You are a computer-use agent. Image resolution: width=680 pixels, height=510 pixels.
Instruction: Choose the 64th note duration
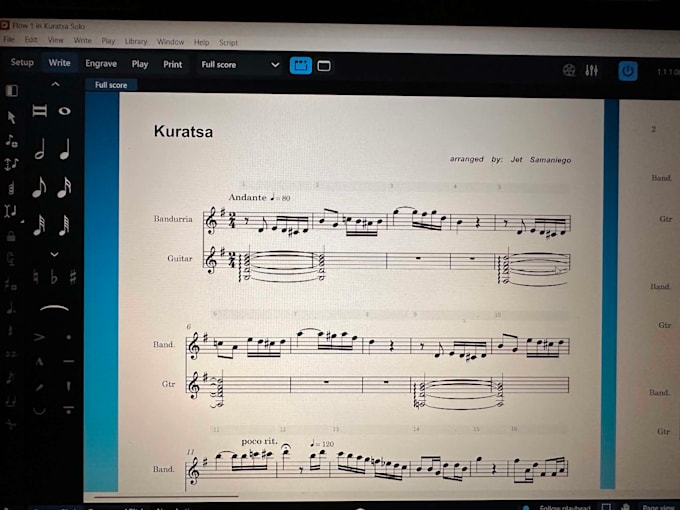[65, 225]
